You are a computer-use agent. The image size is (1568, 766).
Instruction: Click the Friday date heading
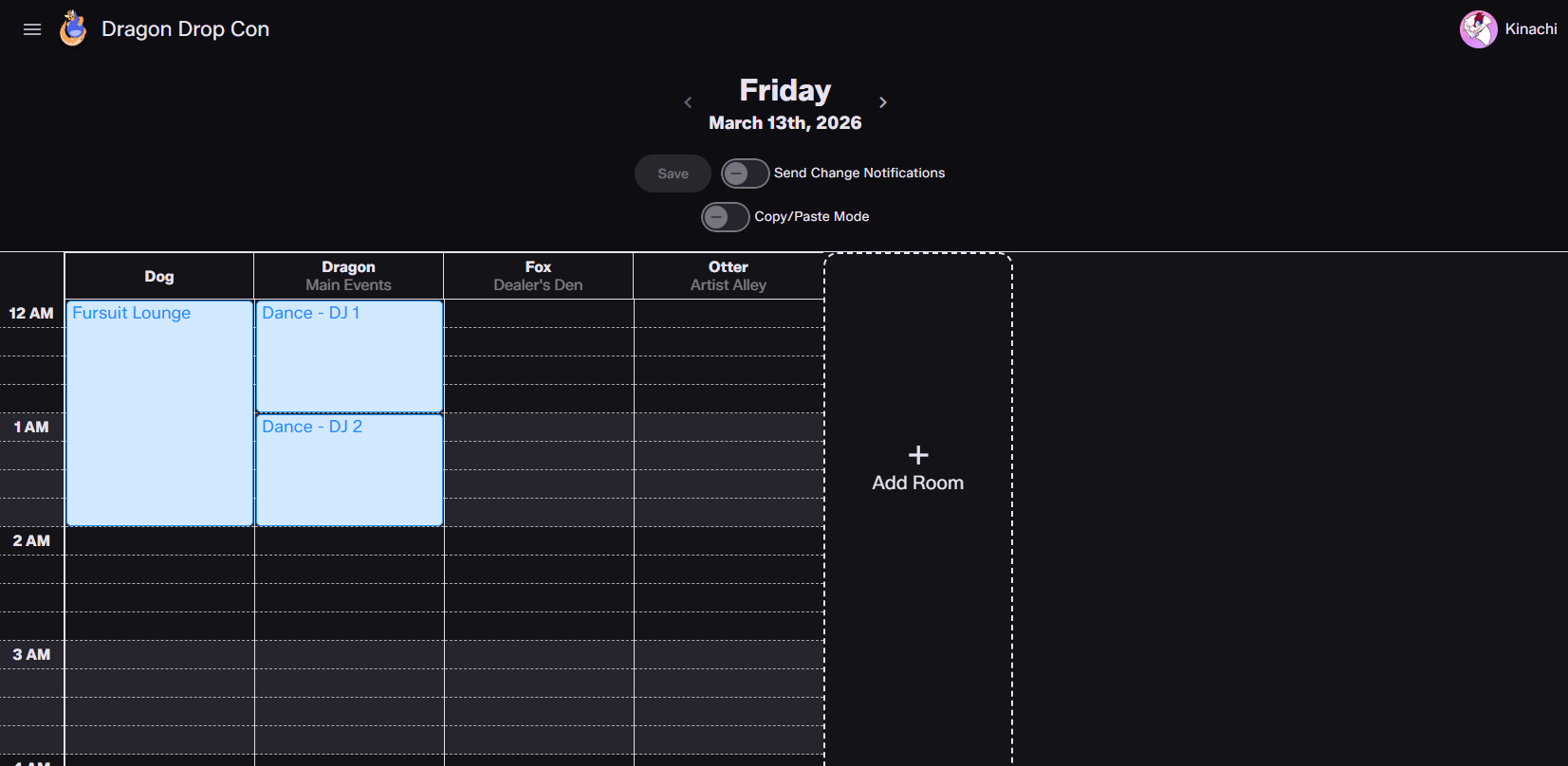point(784,90)
